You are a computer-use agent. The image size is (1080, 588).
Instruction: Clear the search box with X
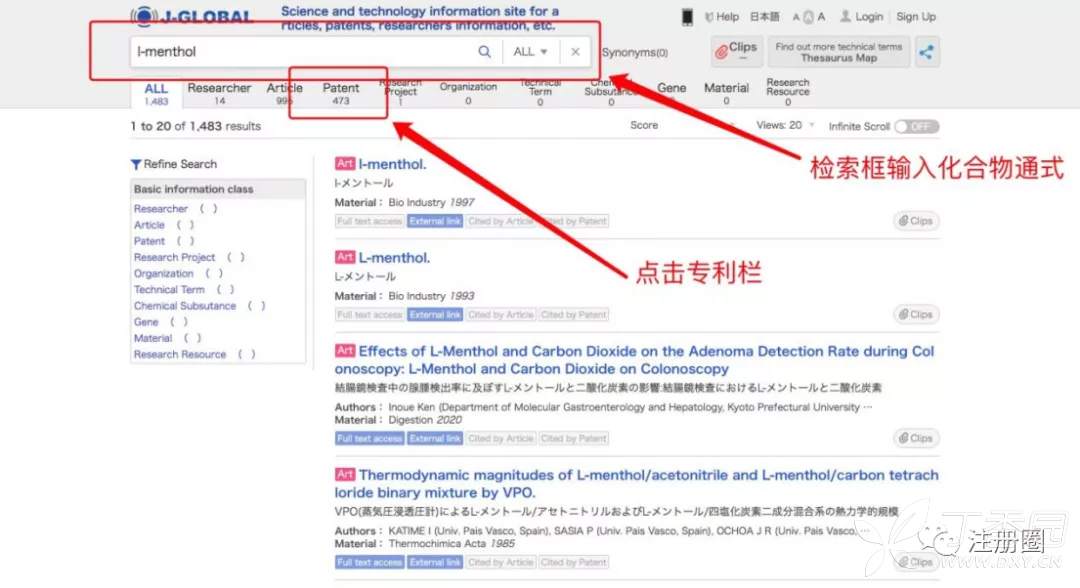pos(575,52)
